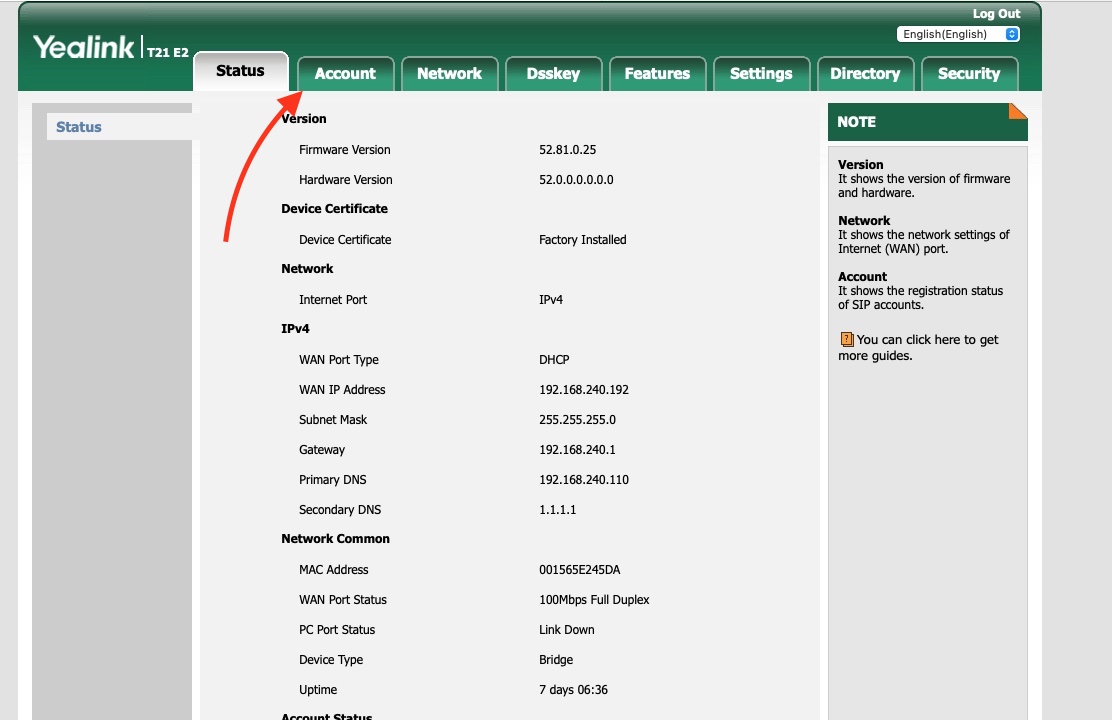1112x720 pixels.
Task: Click the 'PC Port Status' label
Action: pos(337,629)
